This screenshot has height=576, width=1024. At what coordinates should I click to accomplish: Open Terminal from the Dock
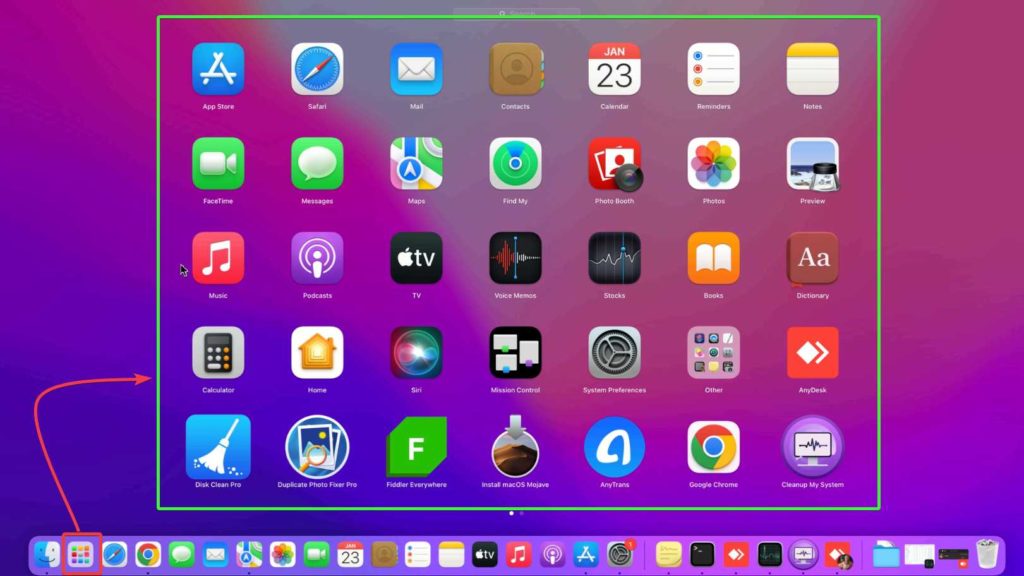(x=702, y=555)
